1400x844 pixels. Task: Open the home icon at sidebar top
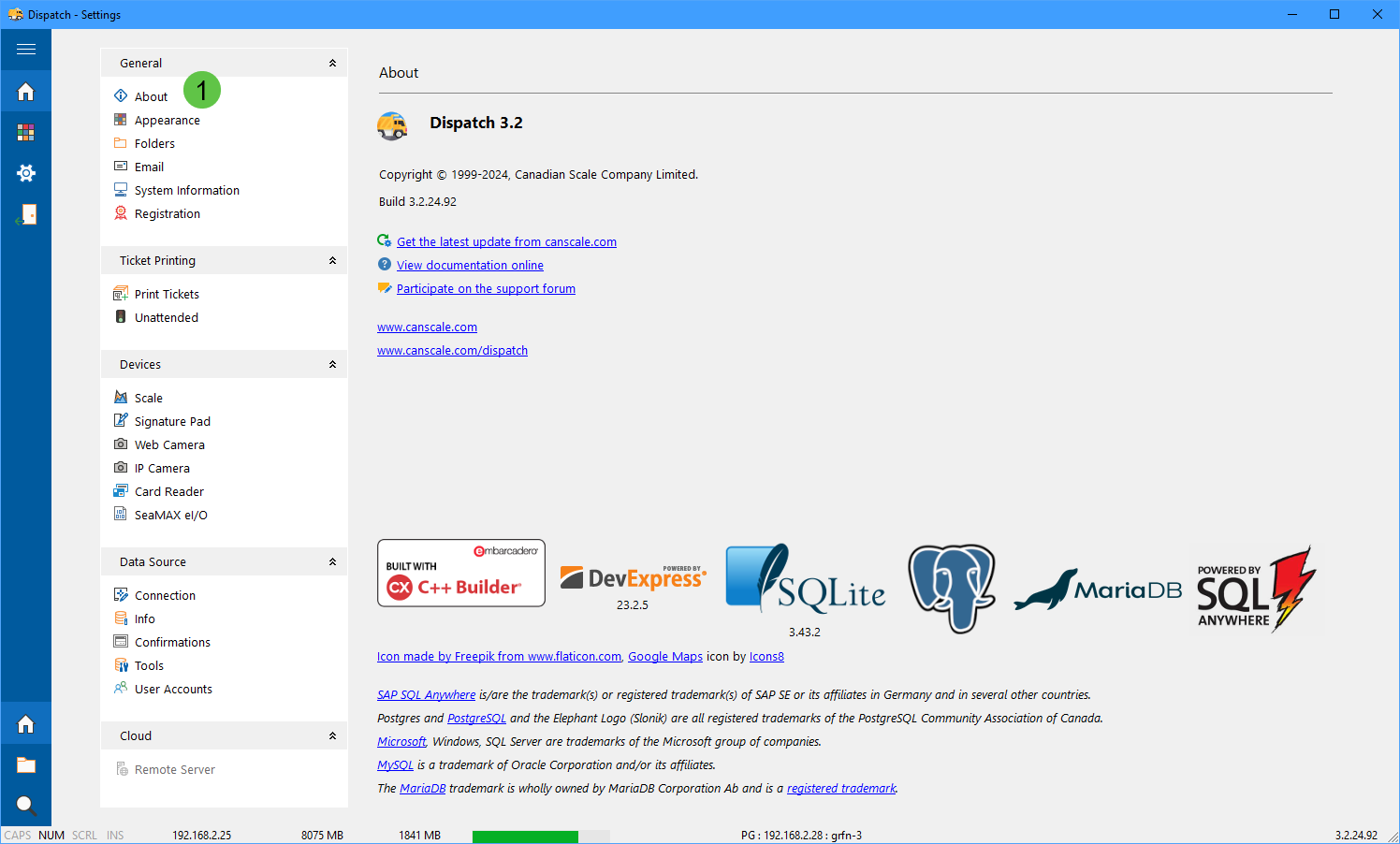coord(26,92)
